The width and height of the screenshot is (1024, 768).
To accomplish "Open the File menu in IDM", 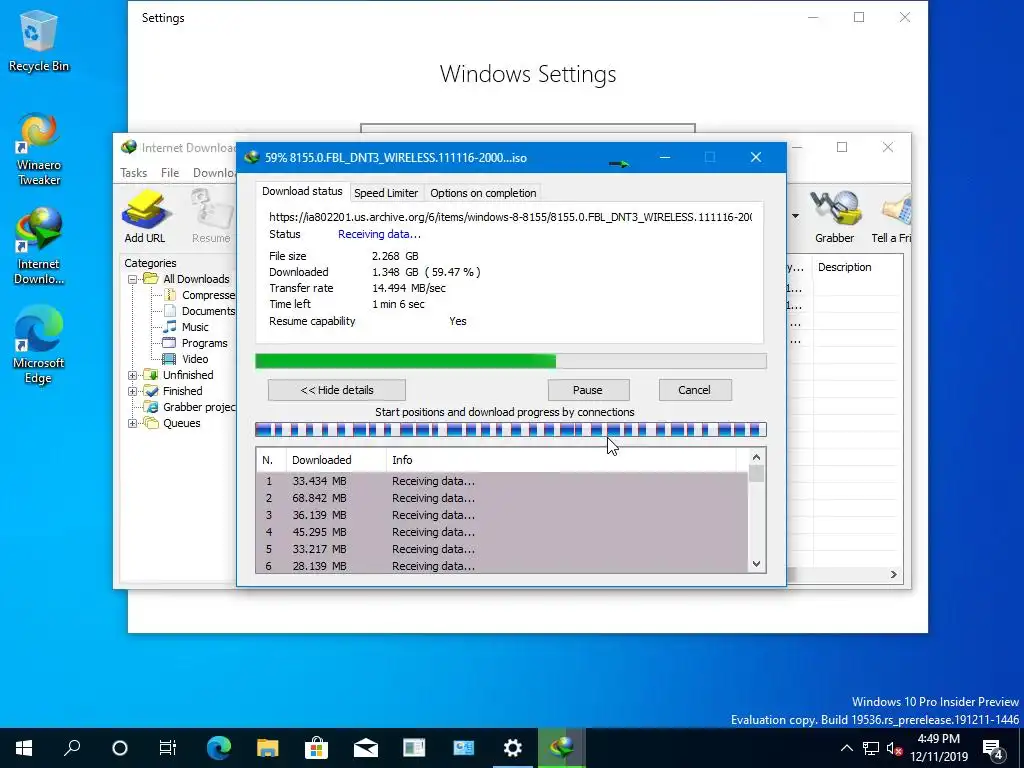I will (x=170, y=173).
